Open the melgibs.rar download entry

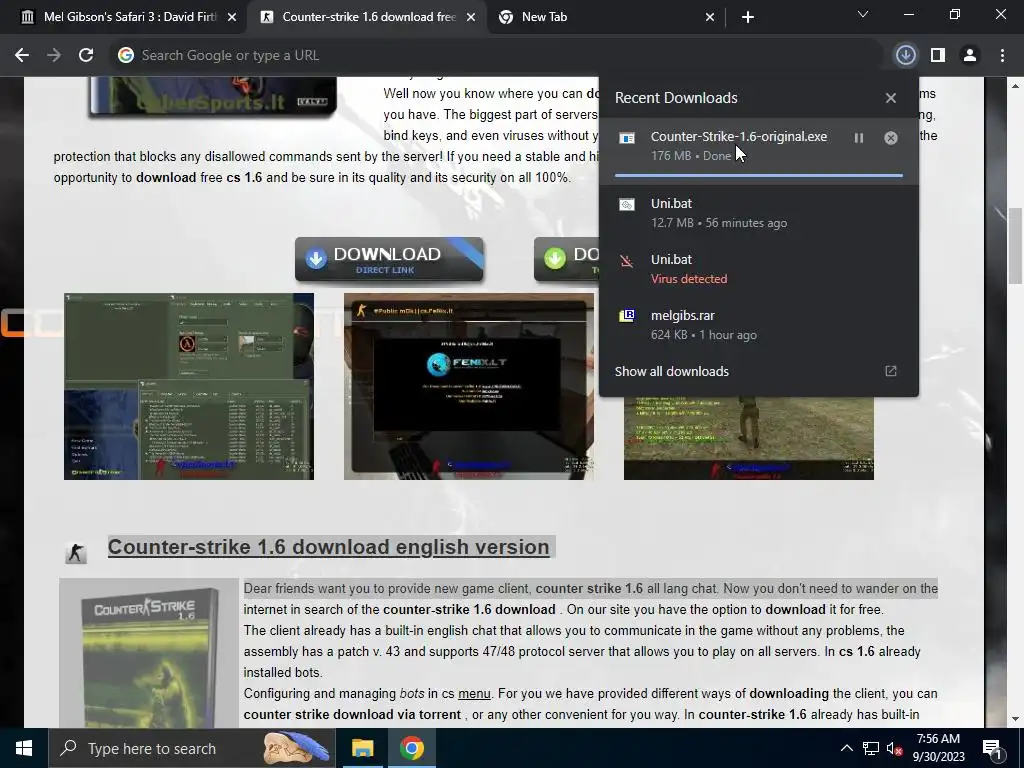(759, 325)
